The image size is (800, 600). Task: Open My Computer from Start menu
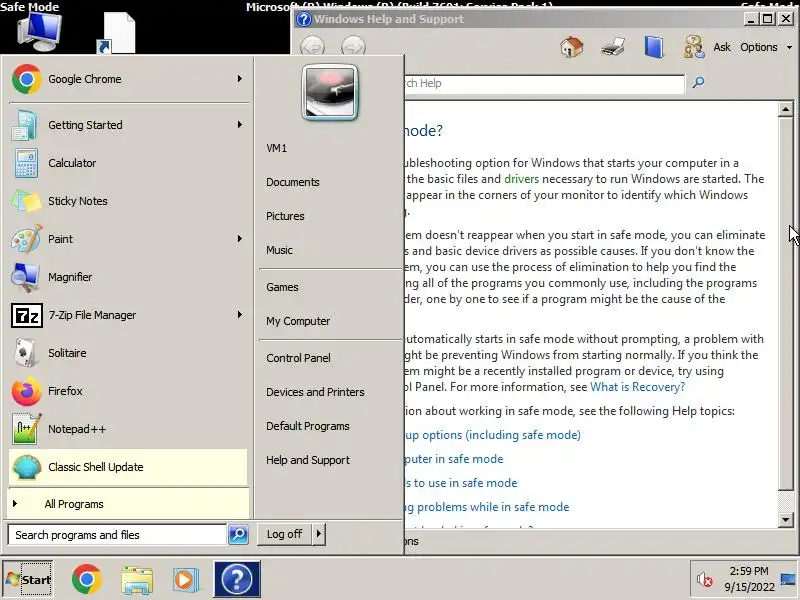pyautogui.click(x=298, y=321)
